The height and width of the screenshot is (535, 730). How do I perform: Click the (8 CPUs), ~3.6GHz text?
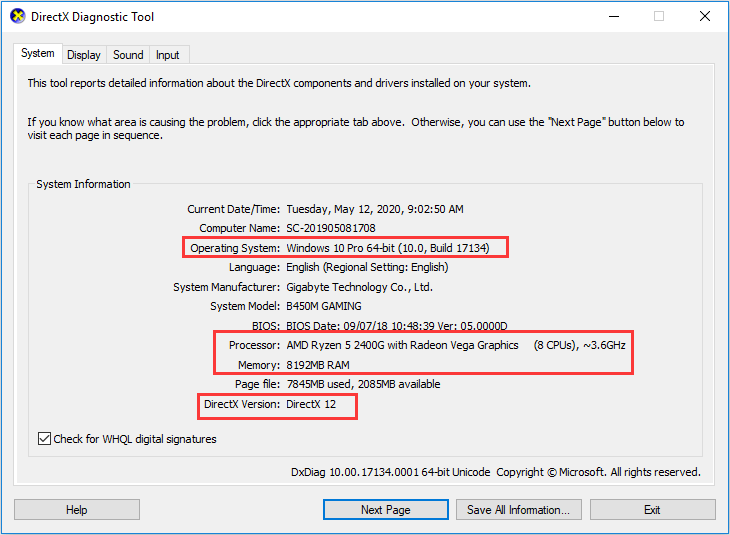coord(579,345)
